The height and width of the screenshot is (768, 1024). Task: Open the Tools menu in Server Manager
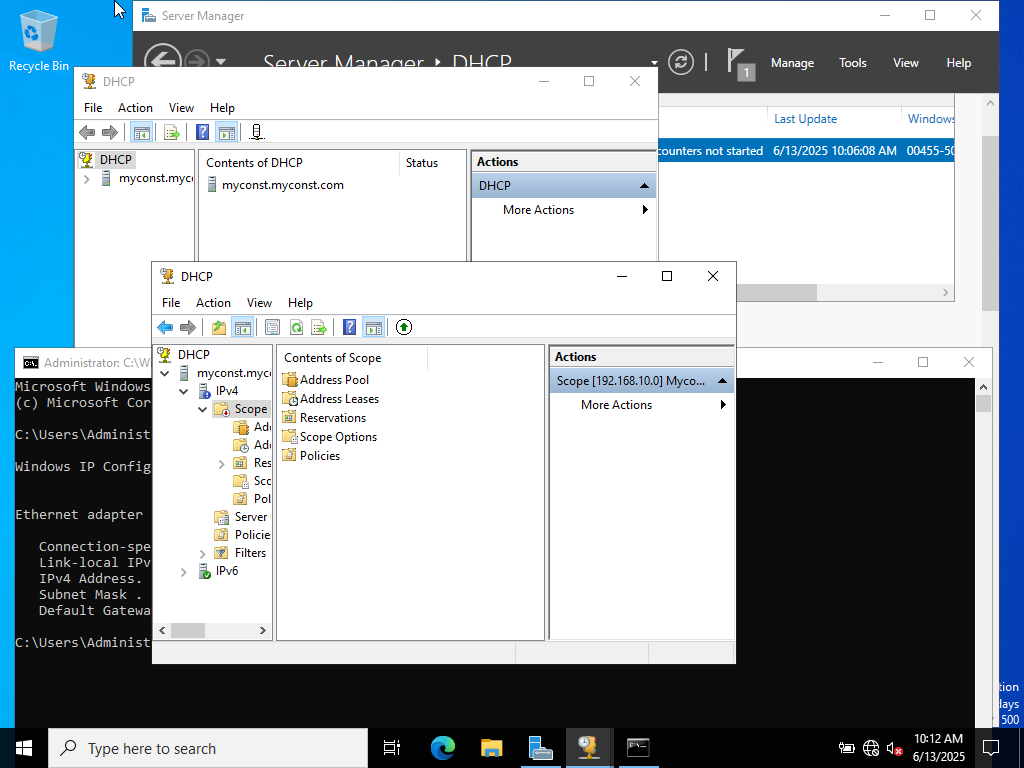point(852,62)
